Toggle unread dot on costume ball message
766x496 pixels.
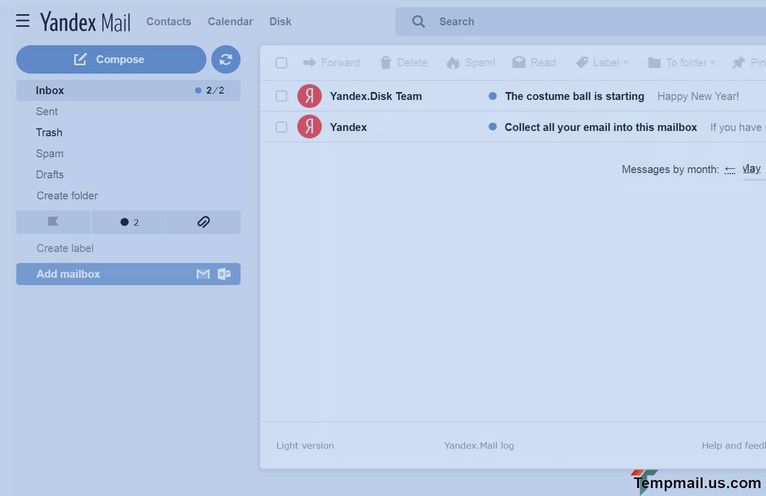point(492,97)
